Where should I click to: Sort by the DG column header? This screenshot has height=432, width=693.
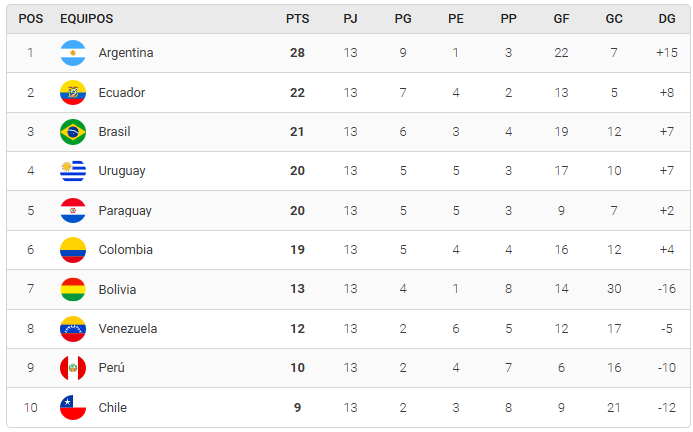point(667,19)
